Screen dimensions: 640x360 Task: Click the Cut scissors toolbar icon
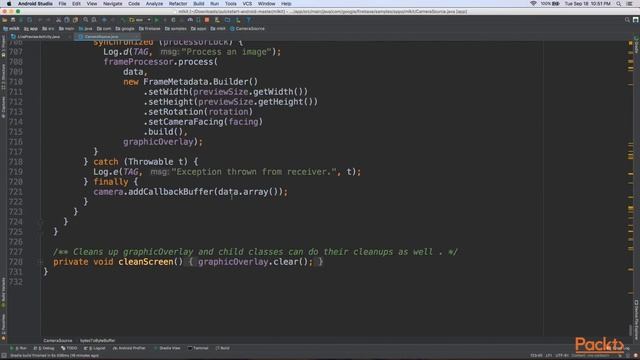(x=58, y=20)
